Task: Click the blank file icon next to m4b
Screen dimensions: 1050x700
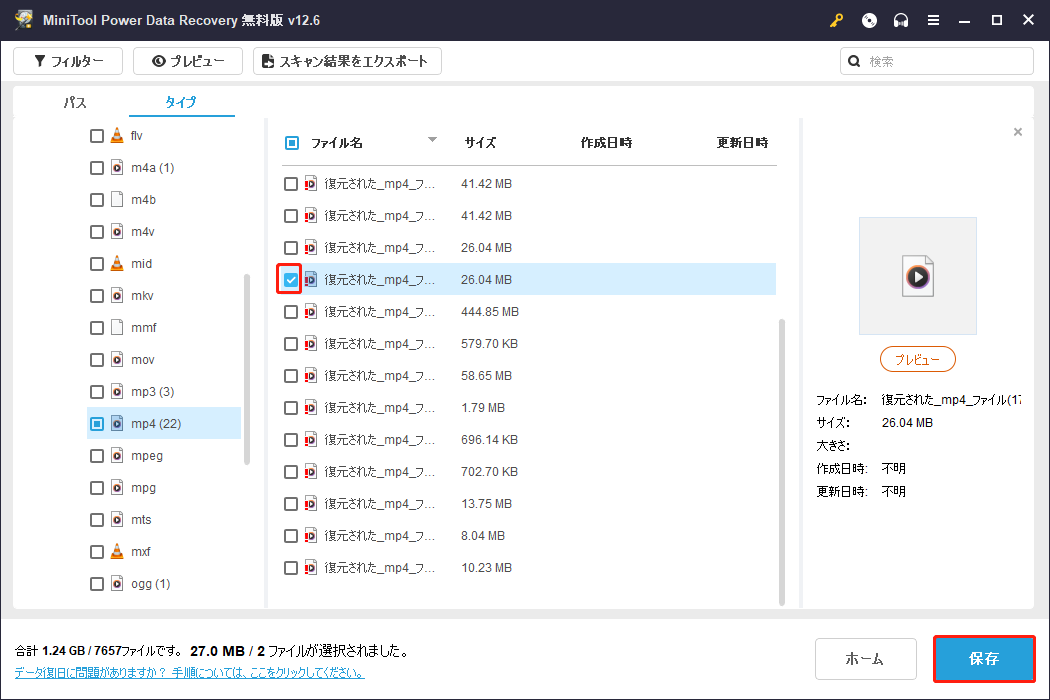Action: coord(117,200)
